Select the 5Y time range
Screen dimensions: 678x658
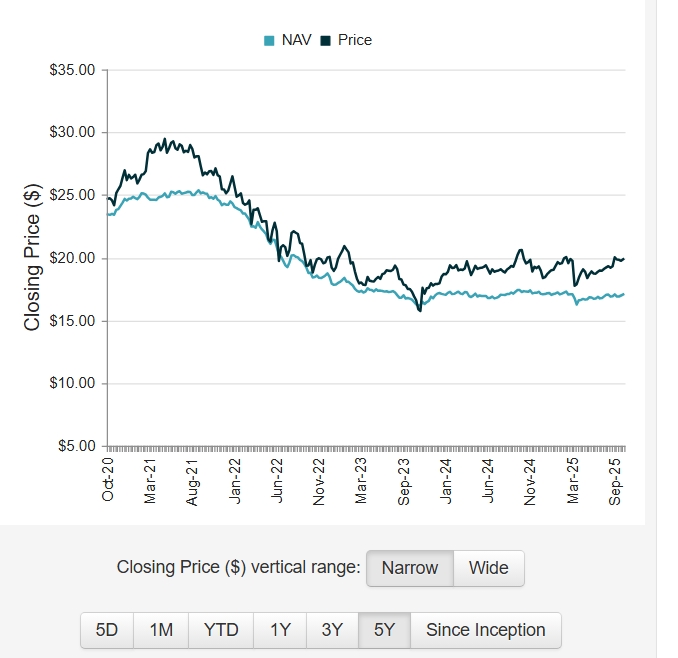click(x=384, y=630)
